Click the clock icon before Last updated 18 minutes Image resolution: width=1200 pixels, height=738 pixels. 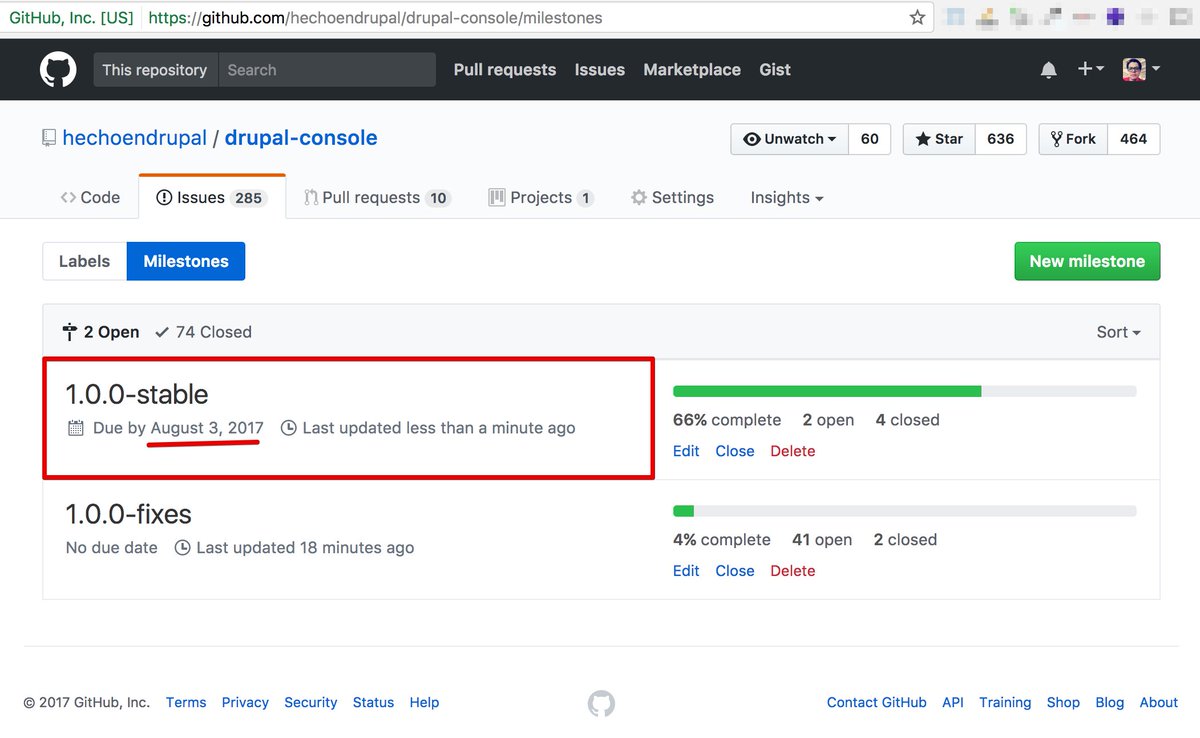(x=182, y=548)
